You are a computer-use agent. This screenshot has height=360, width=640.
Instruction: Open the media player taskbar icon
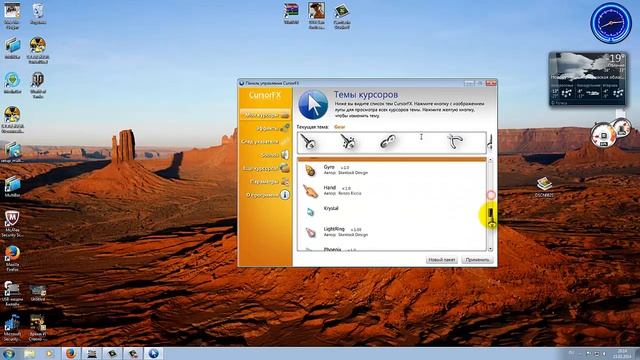pyautogui.click(x=50, y=353)
